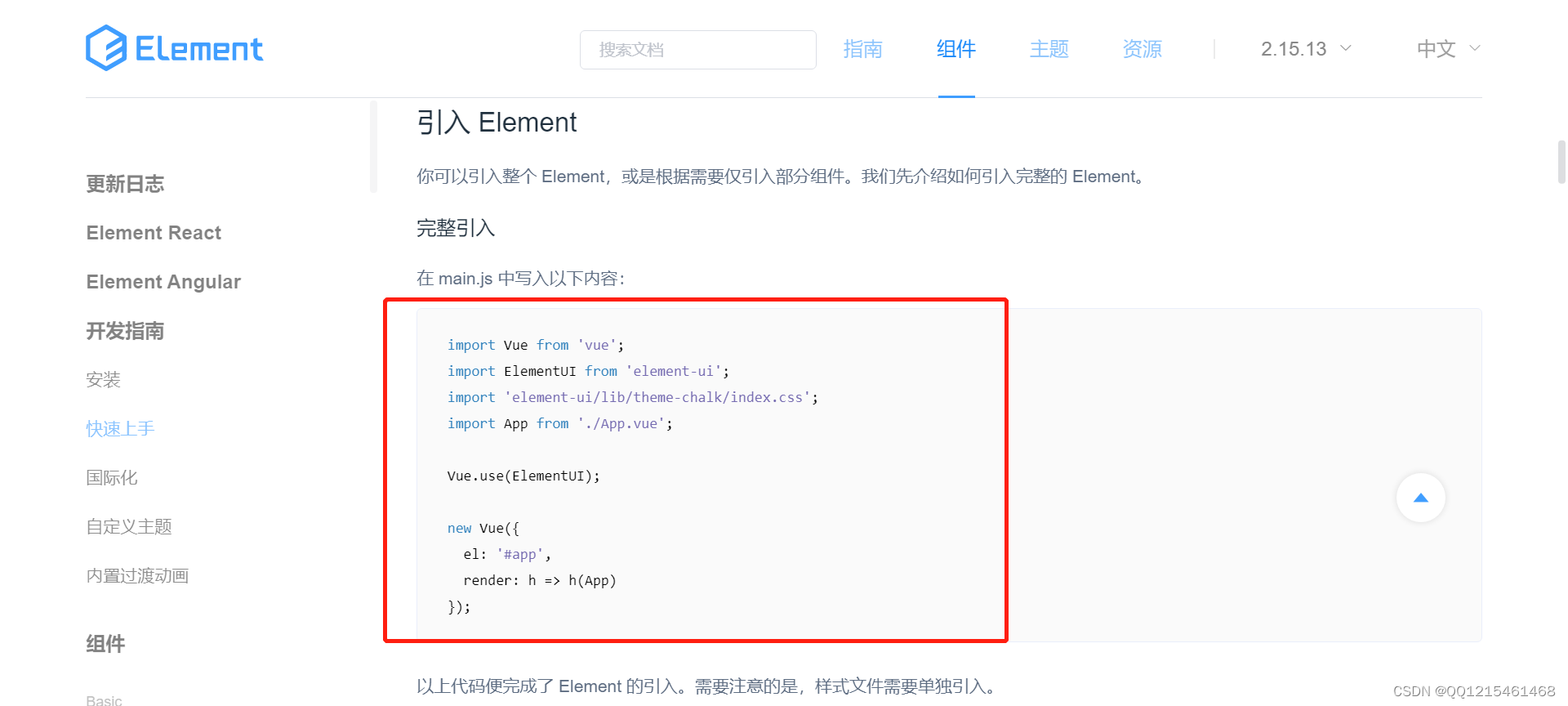
Task: Click the import App from './App.vue' line
Action: point(560,423)
